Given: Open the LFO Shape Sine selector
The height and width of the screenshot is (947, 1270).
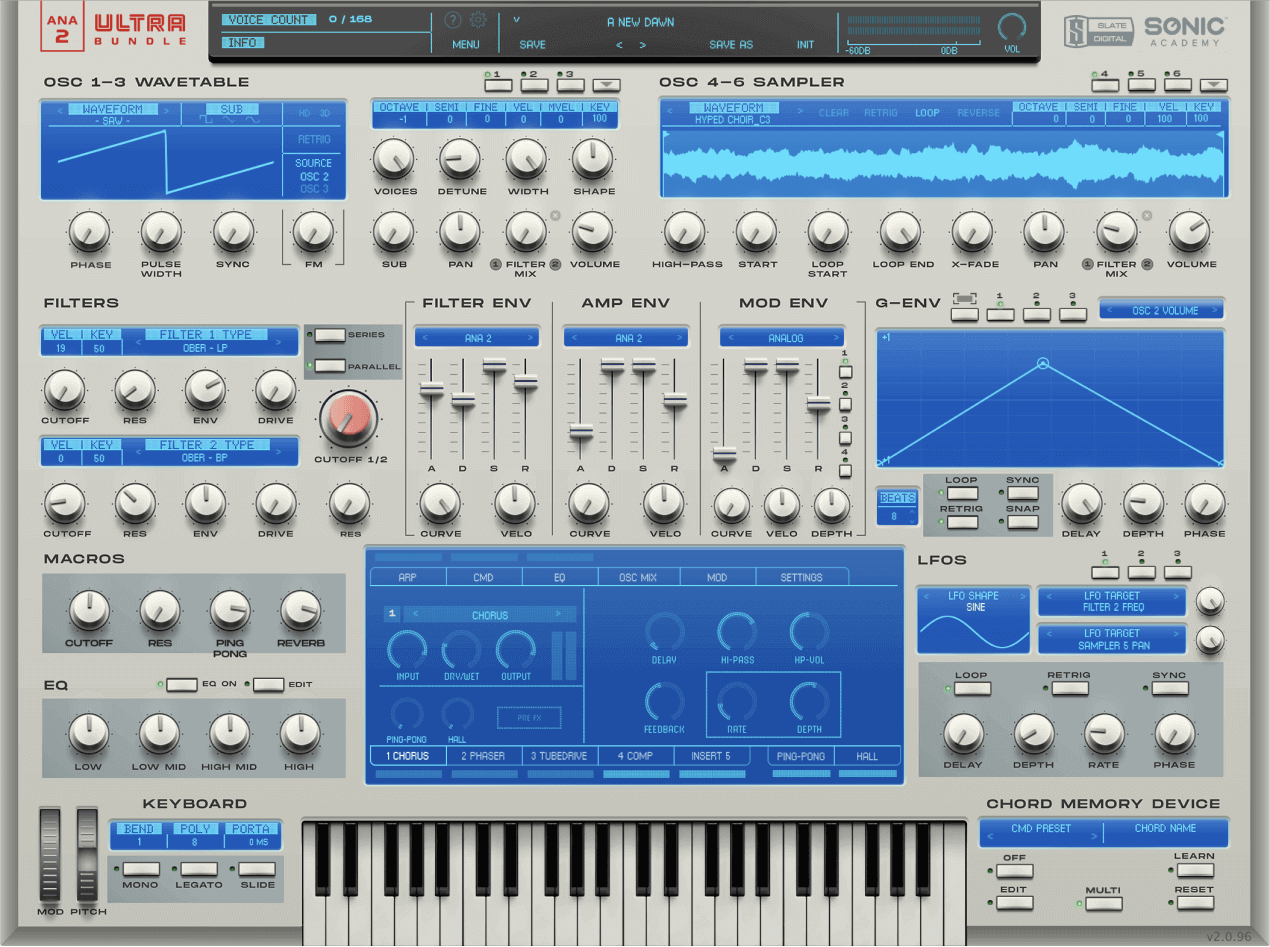Looking at the screenshot, I should point(973,602).
